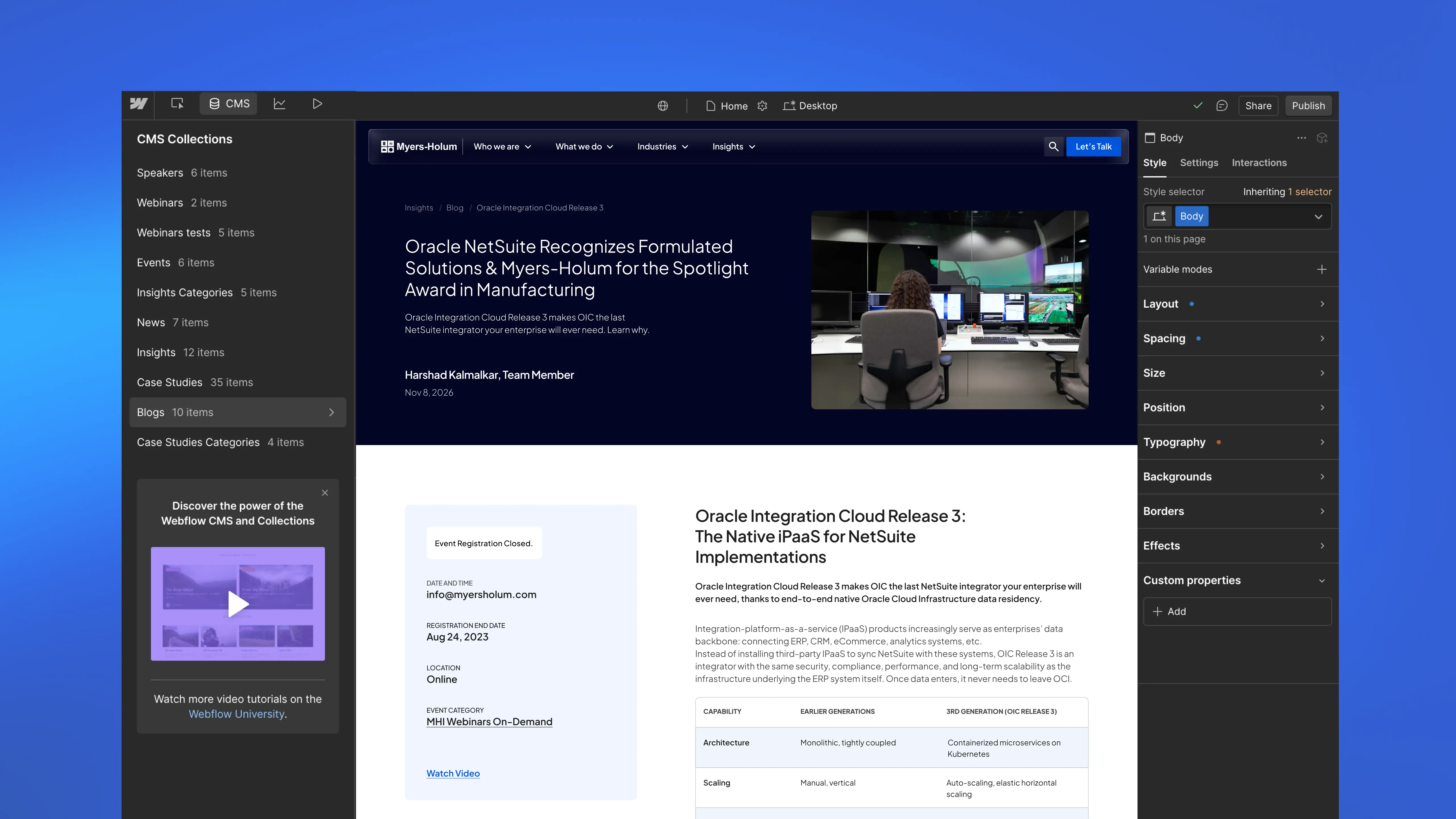The width and height of the screenshot is (1456, 819).
Task: Collapse the Custom properties section
Action: (x=1238, y=580)
